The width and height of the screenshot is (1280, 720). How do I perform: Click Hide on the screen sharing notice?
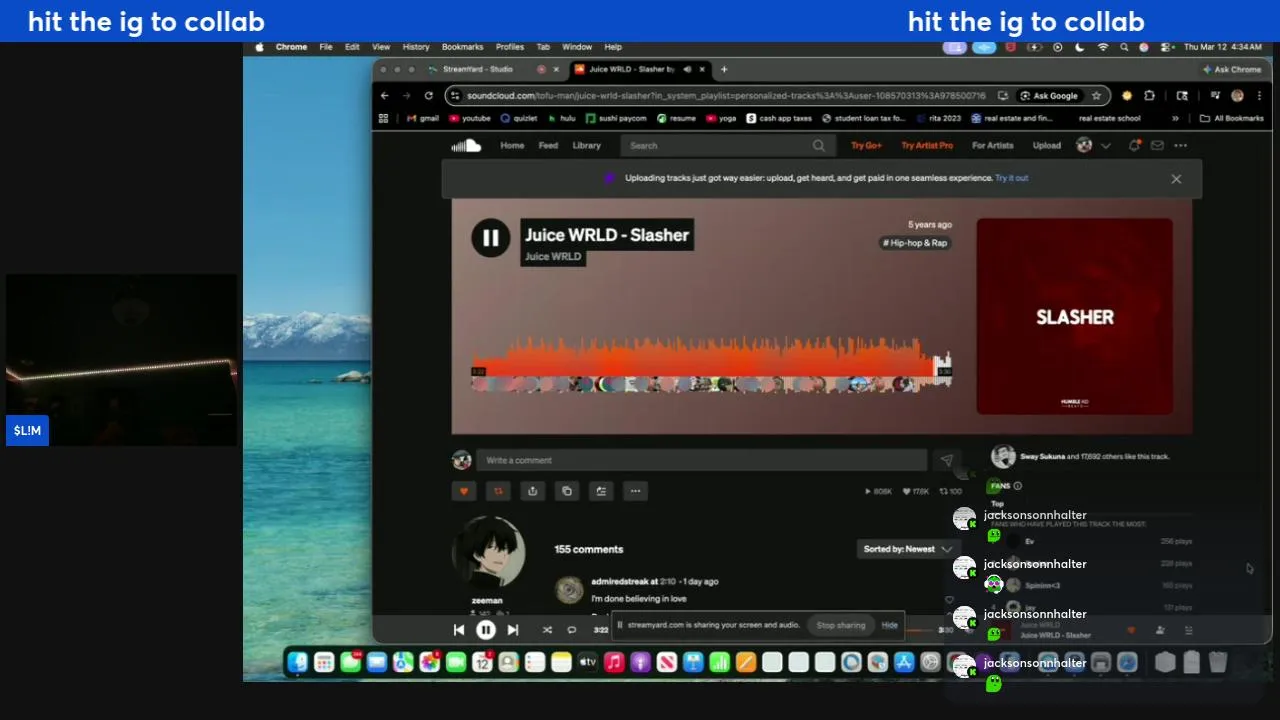click(890, 626)
